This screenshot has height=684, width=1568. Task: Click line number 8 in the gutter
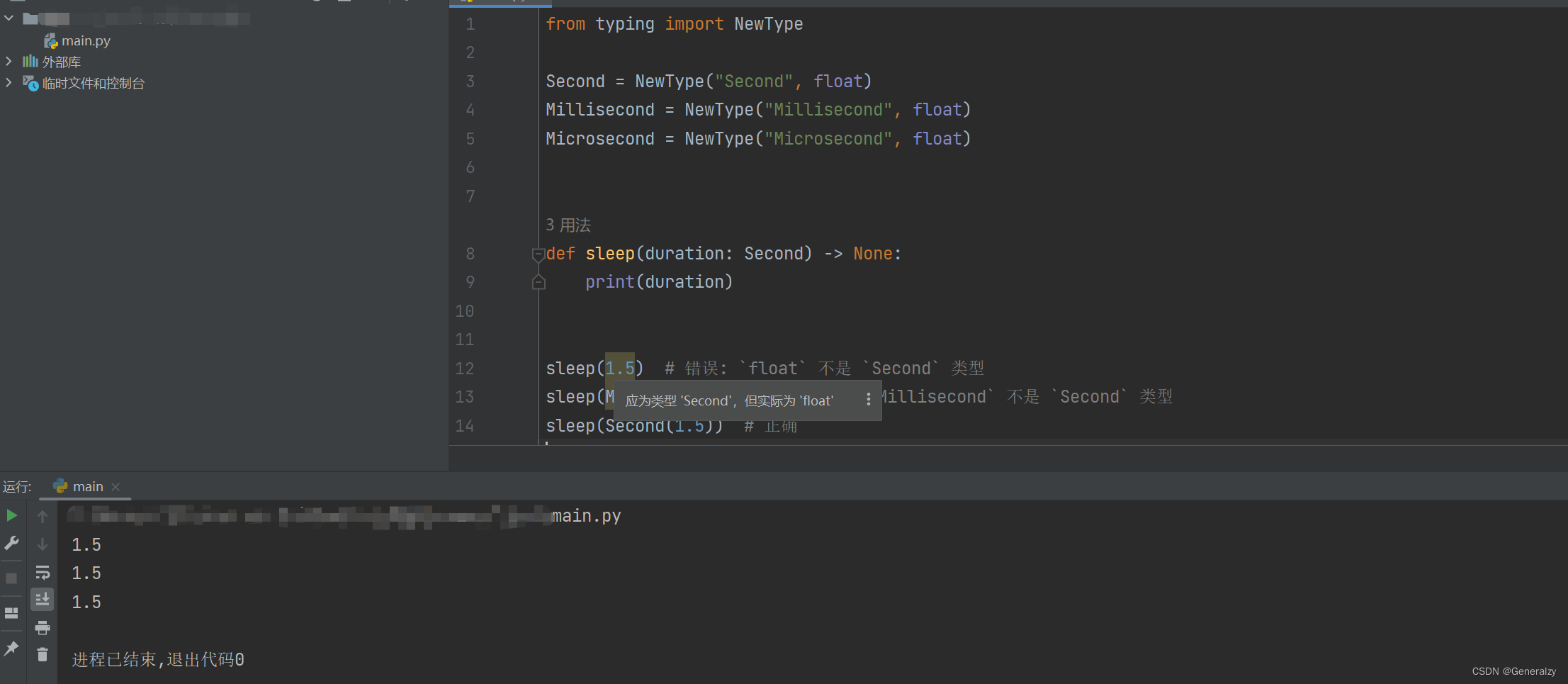[x=470, y=254]
